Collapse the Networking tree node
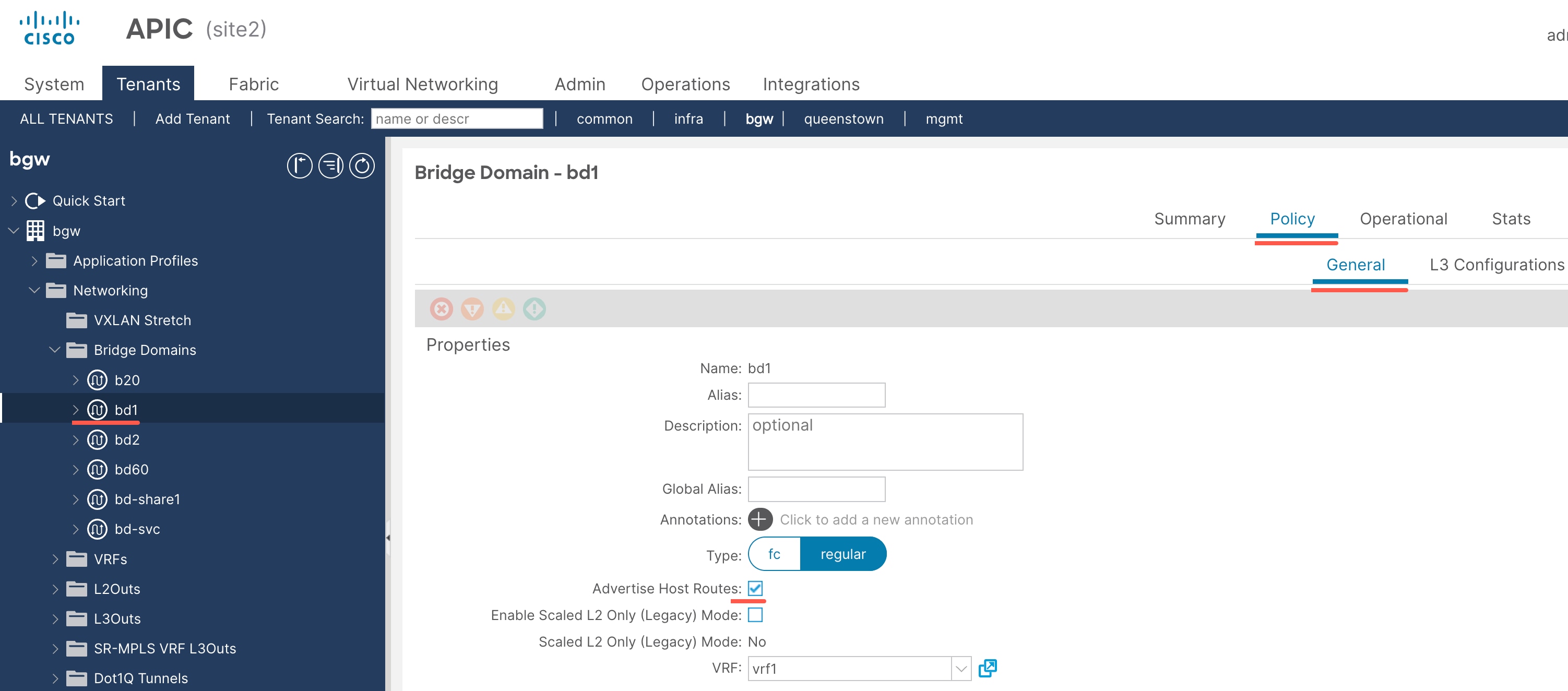 34,290
